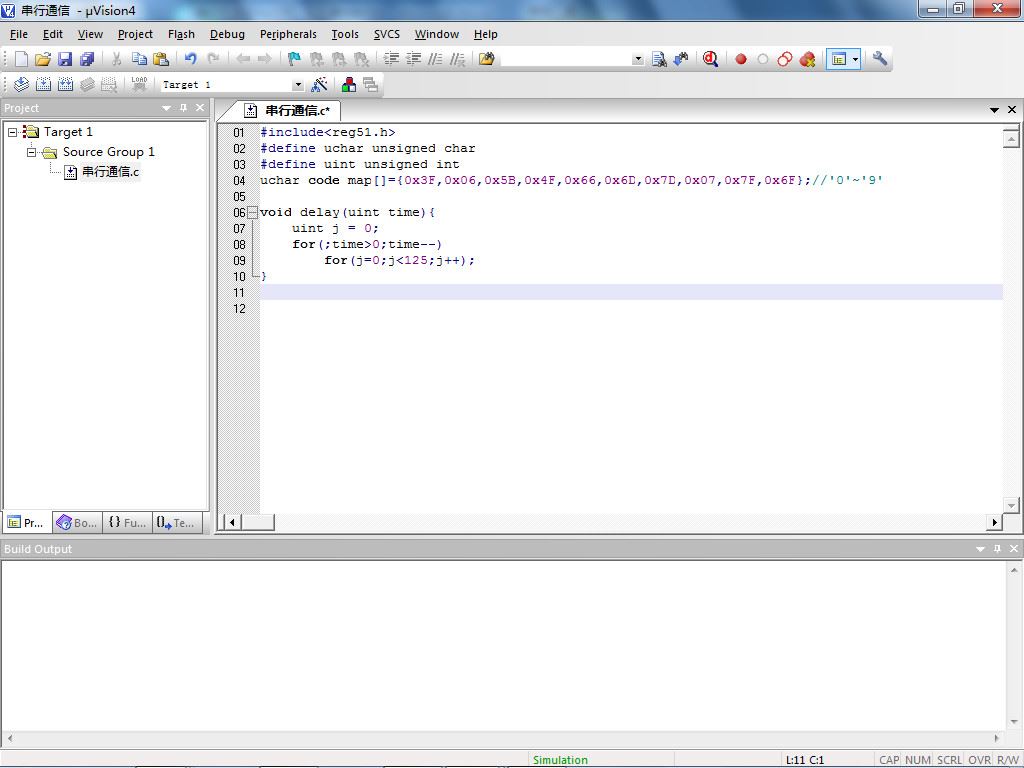1024x768 pixels.
Task: Click the Manage Components colored blocks icon
Action: point(348,85)
